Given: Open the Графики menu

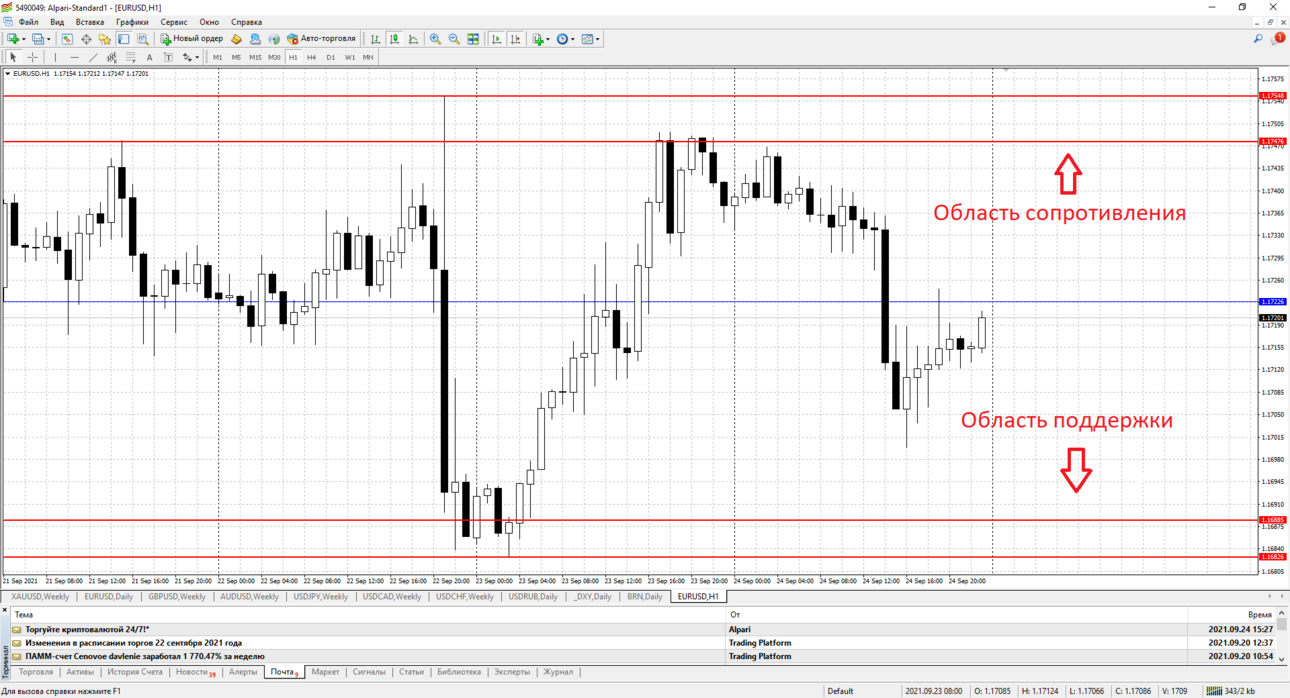Looking at the screenshot, I should 132,22.
